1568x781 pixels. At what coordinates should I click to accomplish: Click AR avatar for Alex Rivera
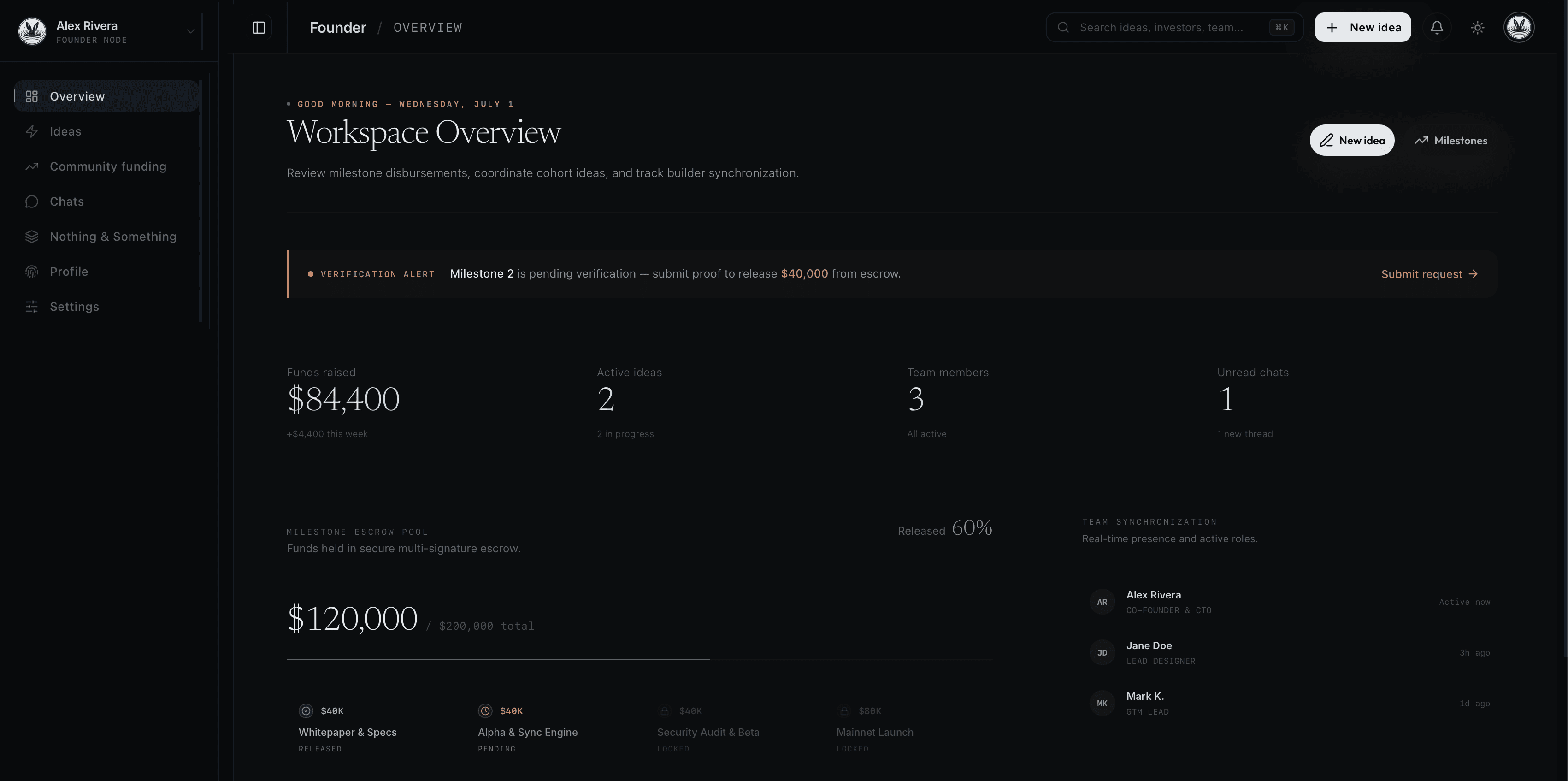coord(1102,602)
